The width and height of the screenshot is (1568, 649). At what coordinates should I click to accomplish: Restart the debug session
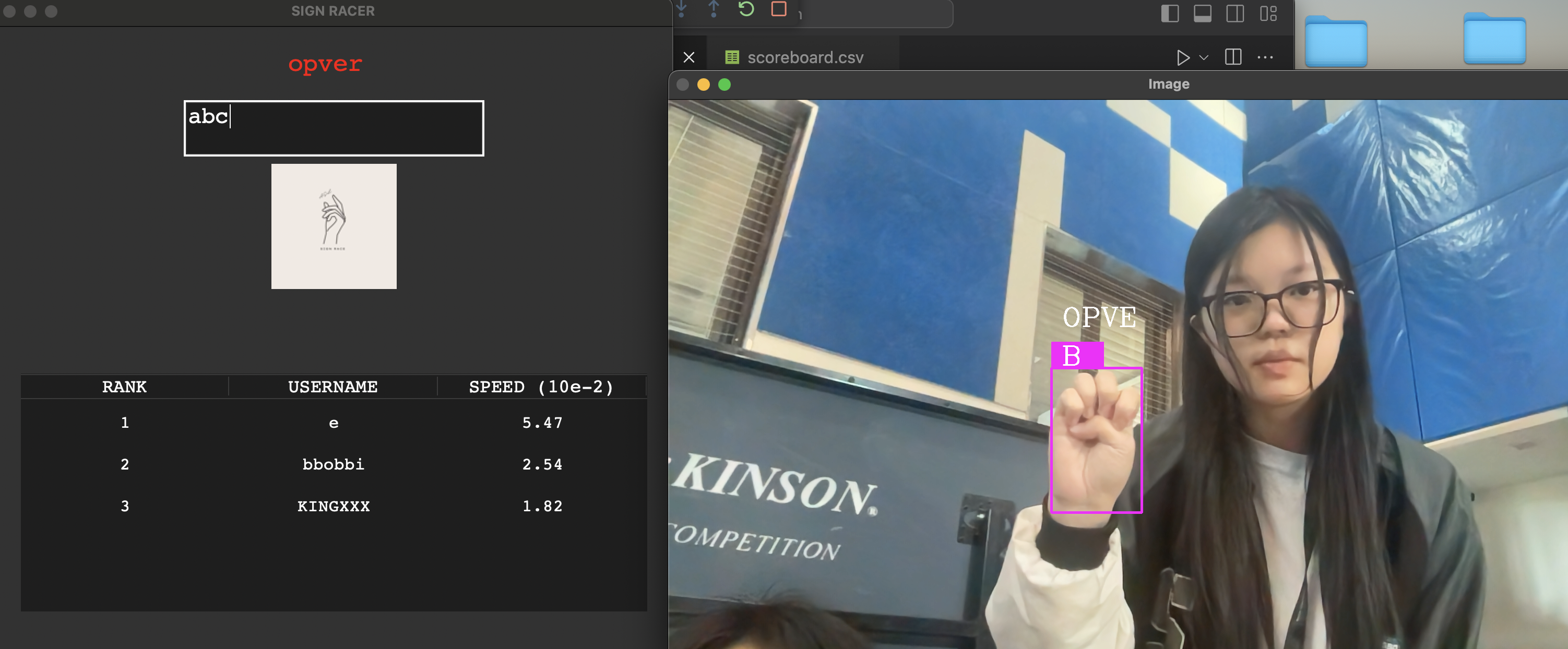click(x=746, y=8)
